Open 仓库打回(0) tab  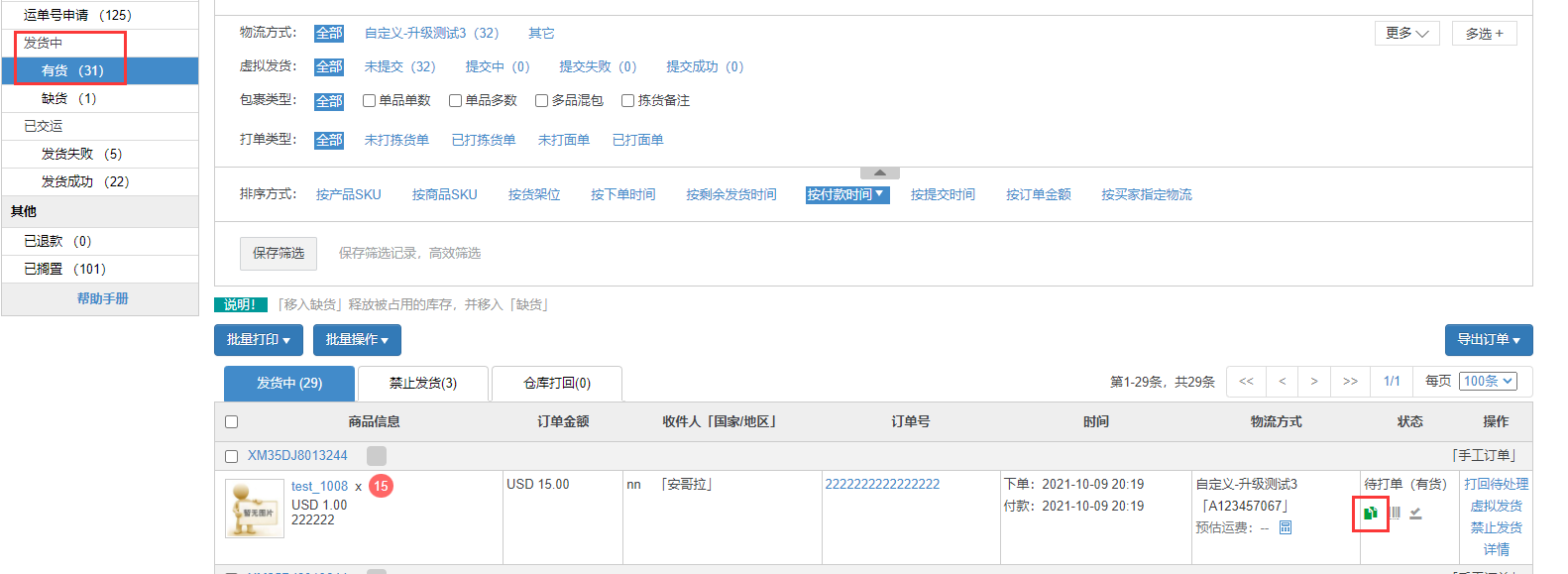click(x=557, y=383)
